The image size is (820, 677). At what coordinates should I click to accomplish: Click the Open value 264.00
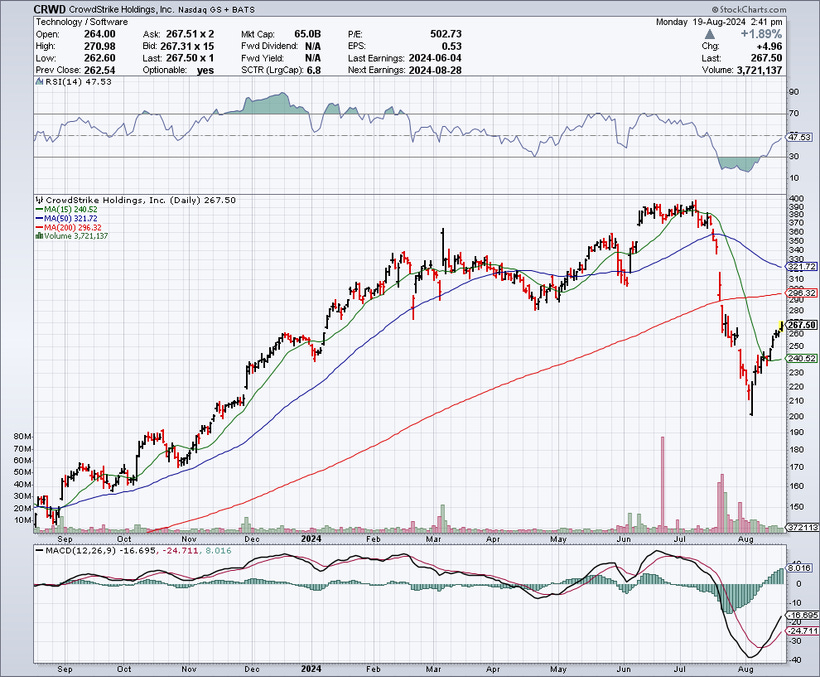[x=99, y=34]
